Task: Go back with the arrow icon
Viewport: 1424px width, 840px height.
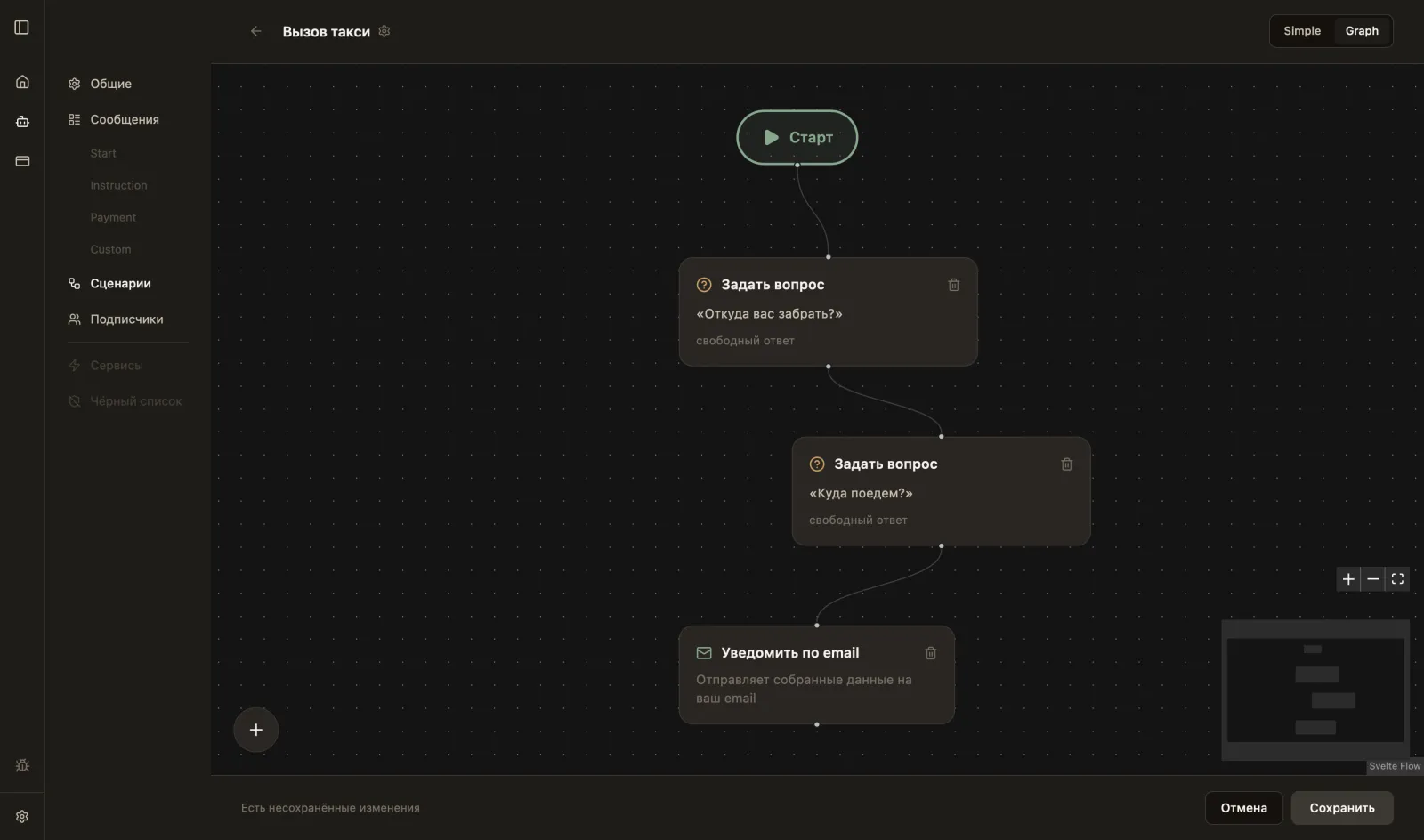Action: tap(256, 31)
